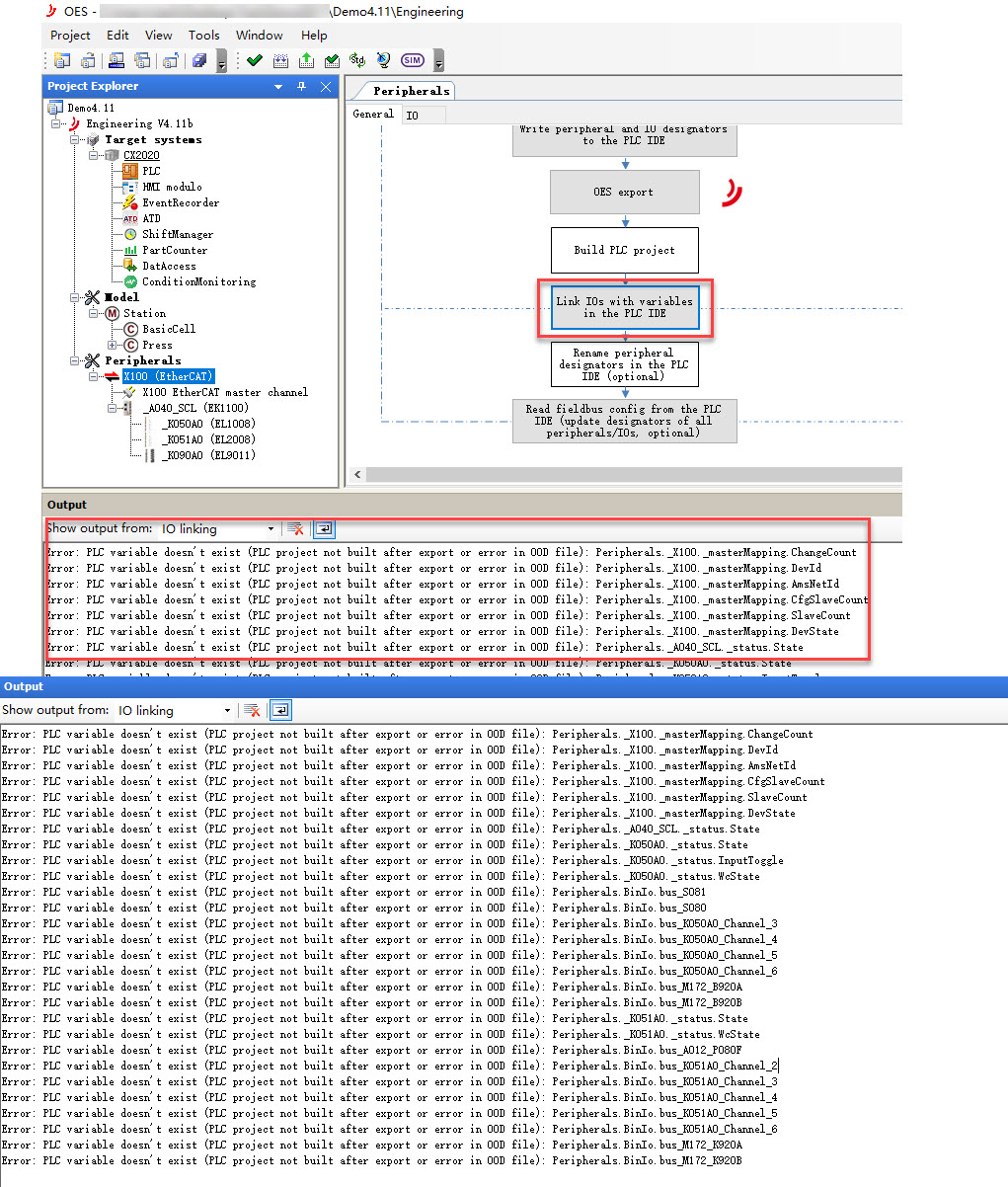Screen dimensions: 1008x1187
Task: Click the Std toolbar icon with green arrows
Action: [x=357, y=61]
